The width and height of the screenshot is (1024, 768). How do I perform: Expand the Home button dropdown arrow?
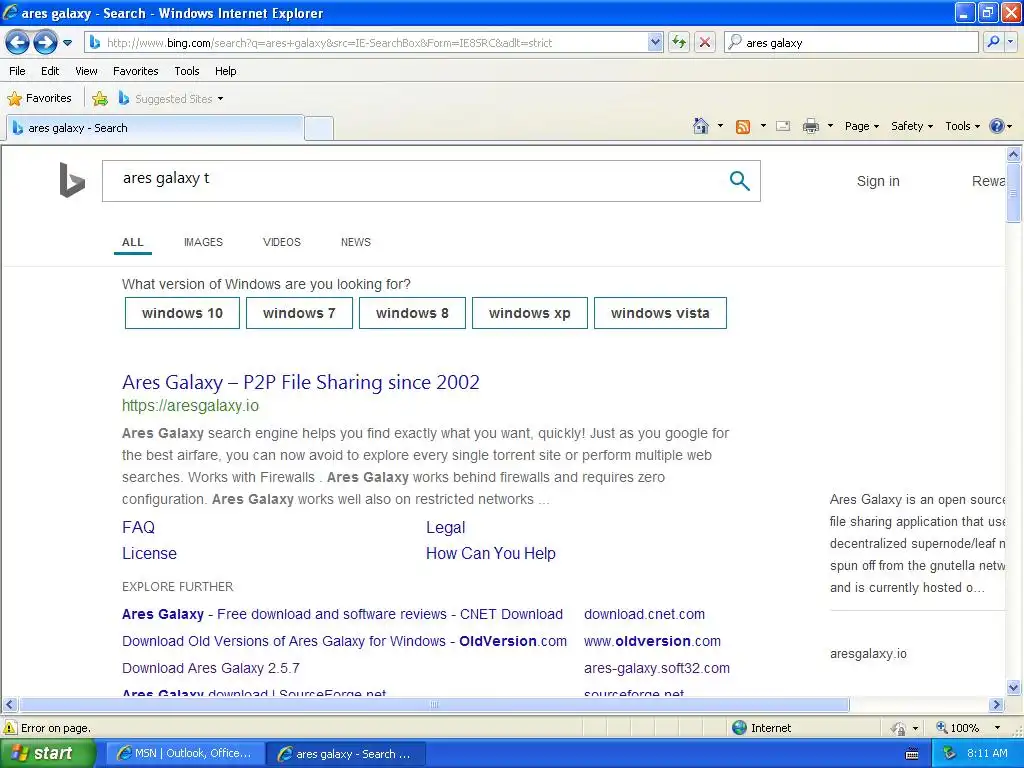click(x=720, y=126)
